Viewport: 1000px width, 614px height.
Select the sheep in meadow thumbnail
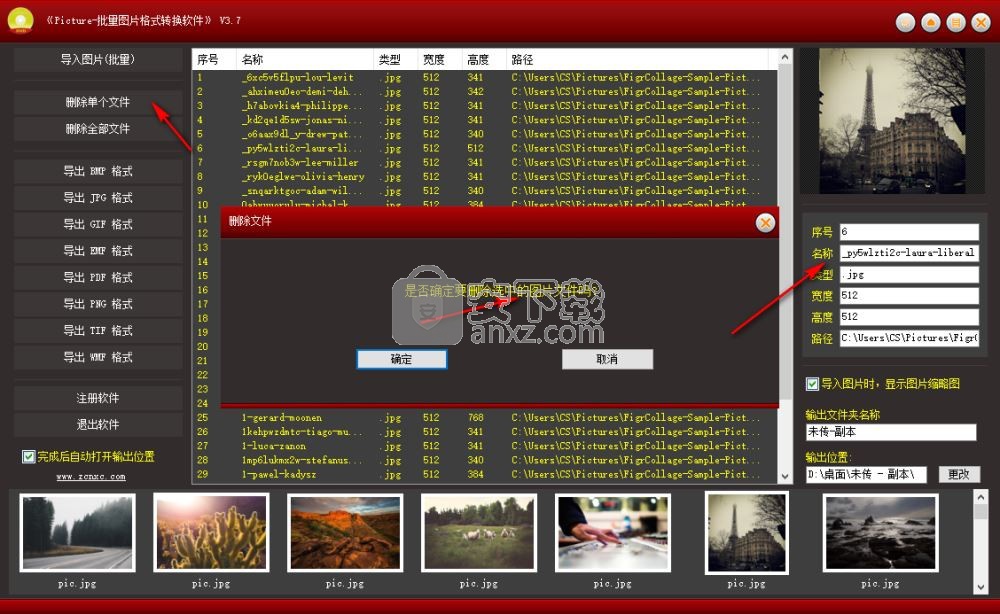click(479, 533)
